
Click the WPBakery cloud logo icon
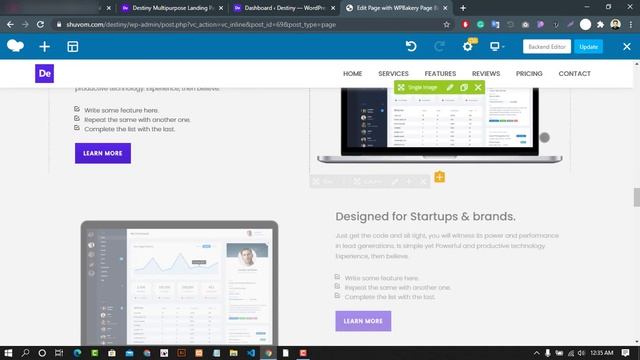(x=16, y=46)
